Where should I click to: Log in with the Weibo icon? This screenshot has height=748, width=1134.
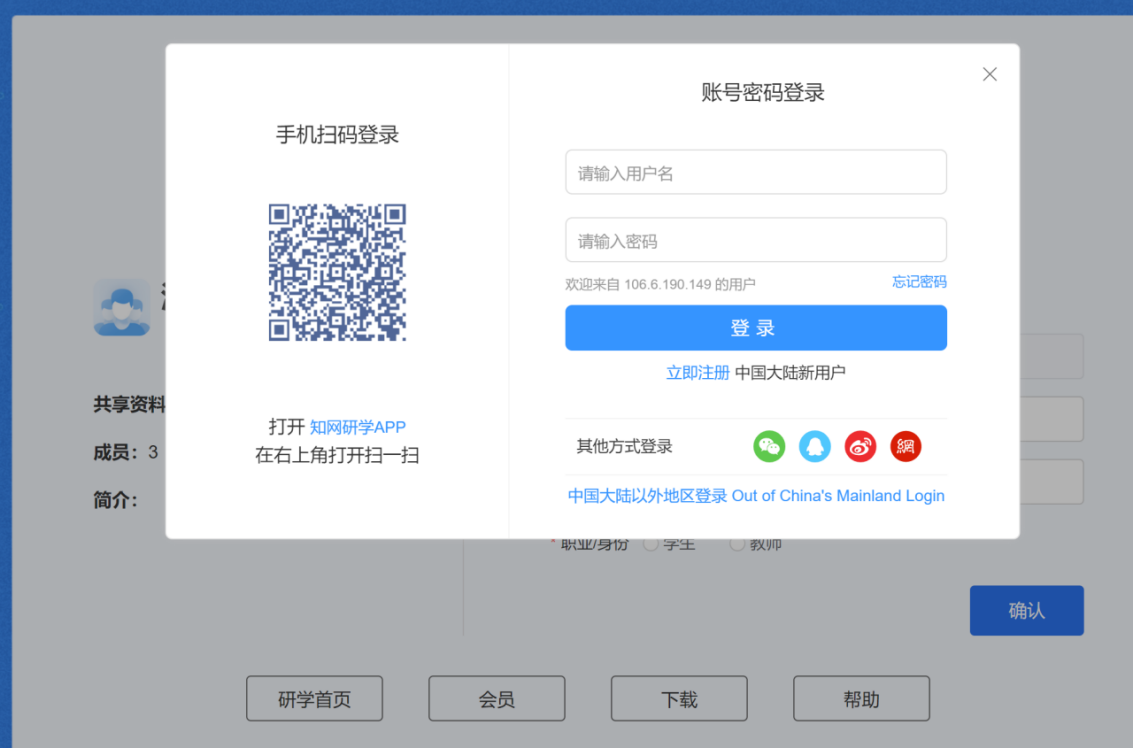(860, 446)
